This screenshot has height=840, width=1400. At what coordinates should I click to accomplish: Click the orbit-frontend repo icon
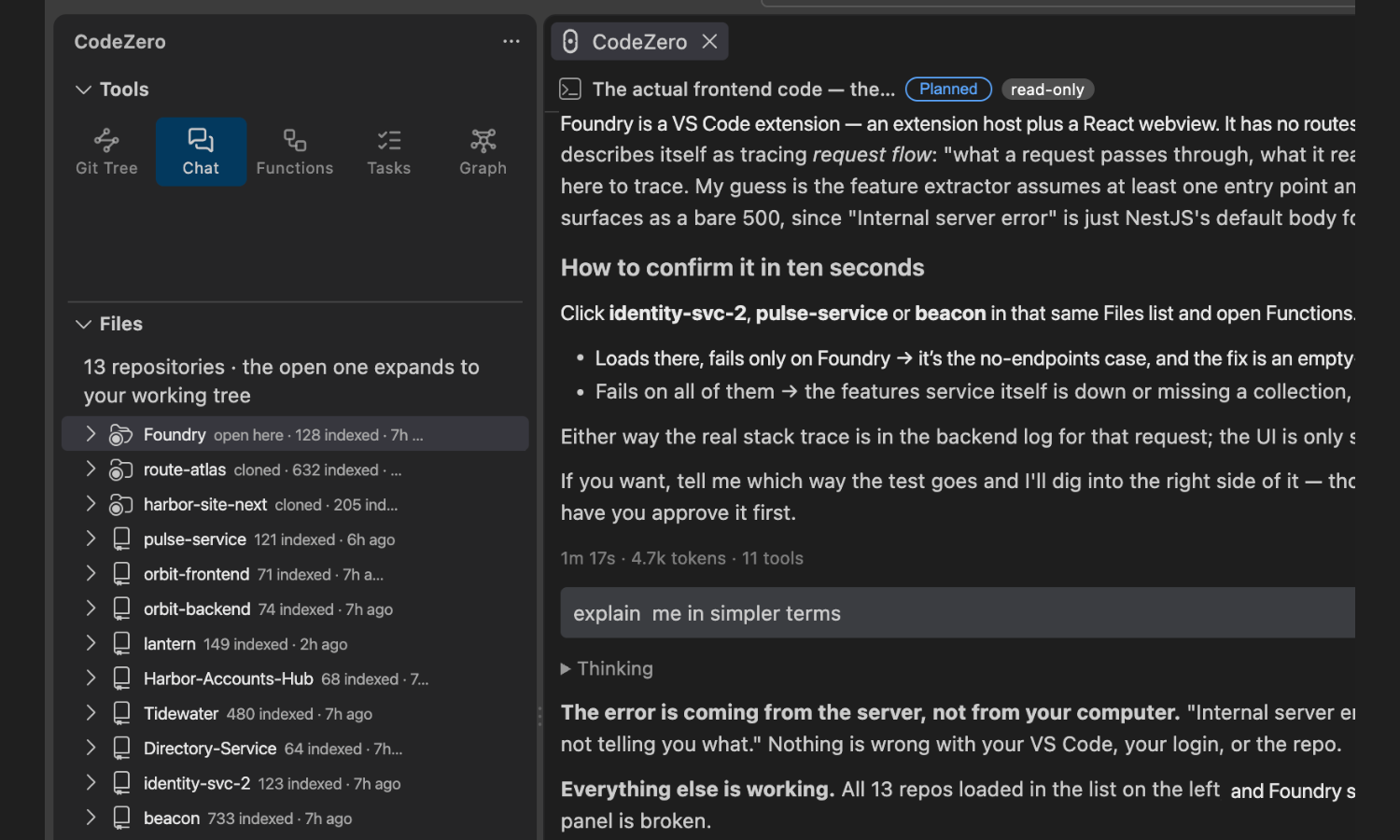pos(121,573)
